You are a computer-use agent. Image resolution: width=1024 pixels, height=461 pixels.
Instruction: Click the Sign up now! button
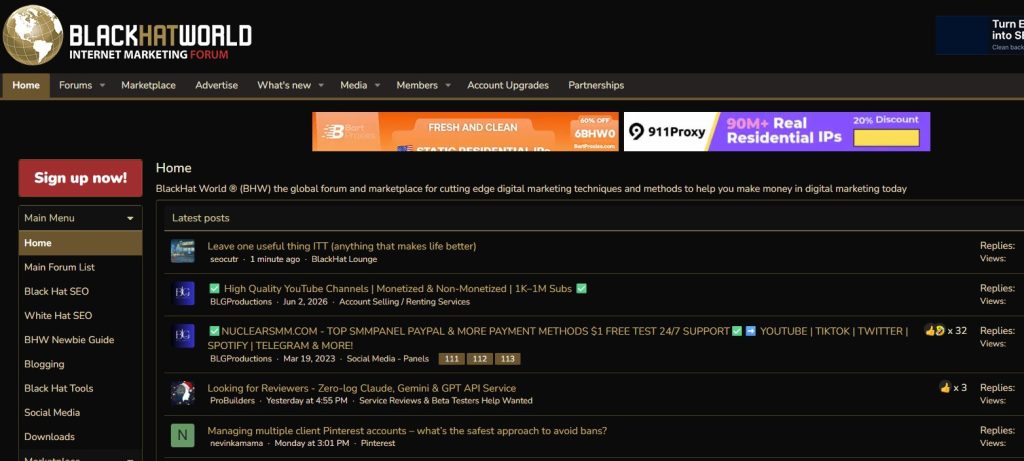click(x=80, y=178)
